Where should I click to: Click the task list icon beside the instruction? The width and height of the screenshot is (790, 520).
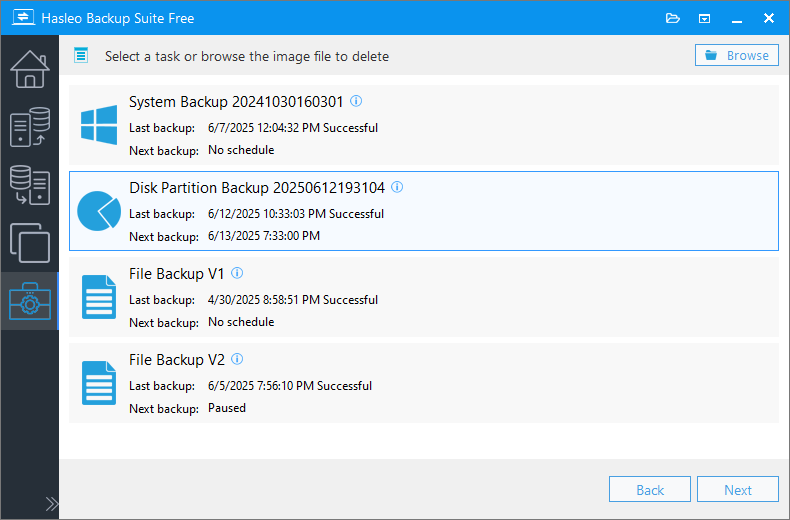[81, 55]
